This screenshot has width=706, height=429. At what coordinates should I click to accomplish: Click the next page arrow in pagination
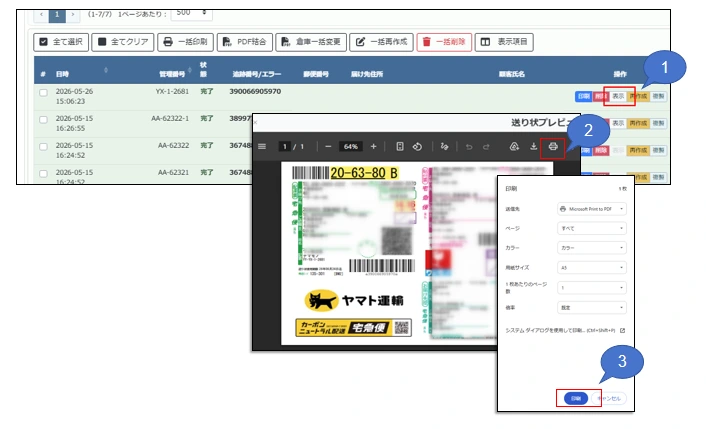72,15
